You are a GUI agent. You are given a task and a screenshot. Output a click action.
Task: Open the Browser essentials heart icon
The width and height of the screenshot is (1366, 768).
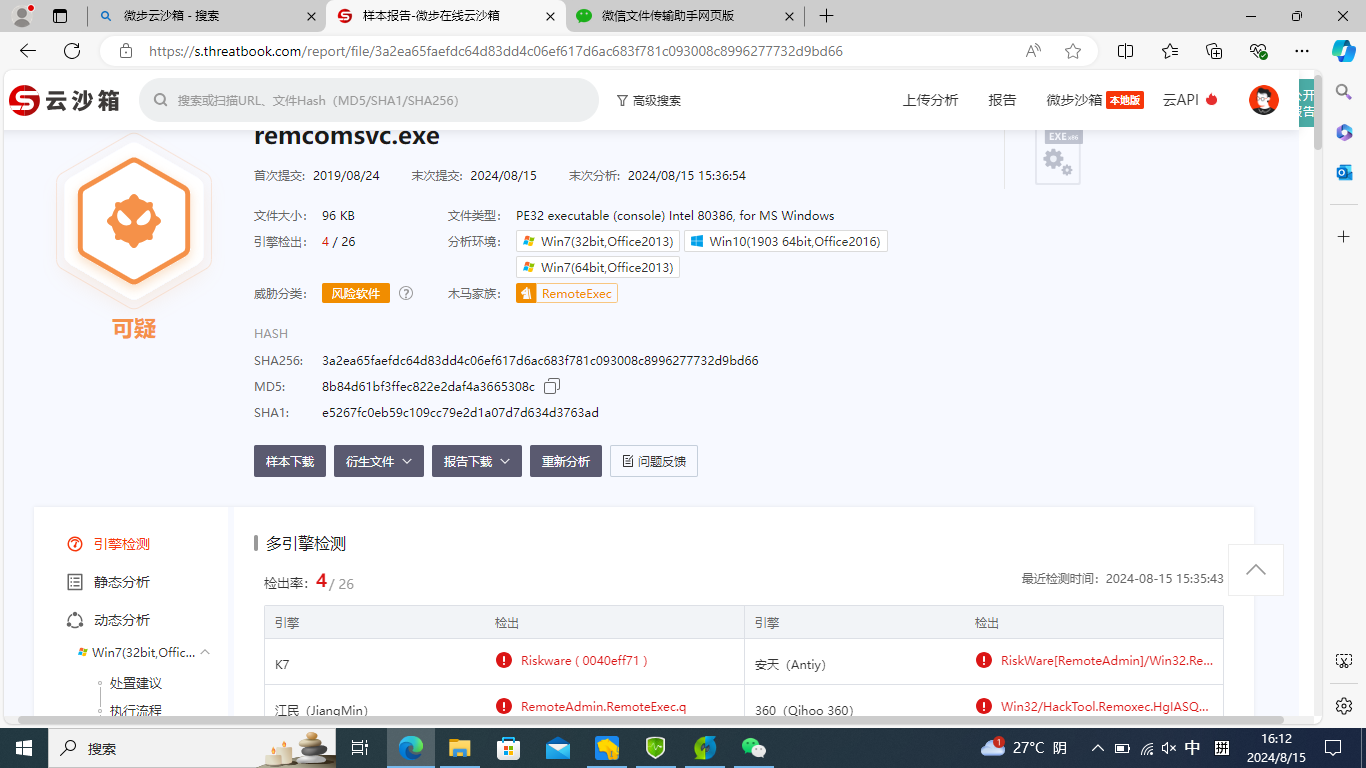coord(1258,51)
